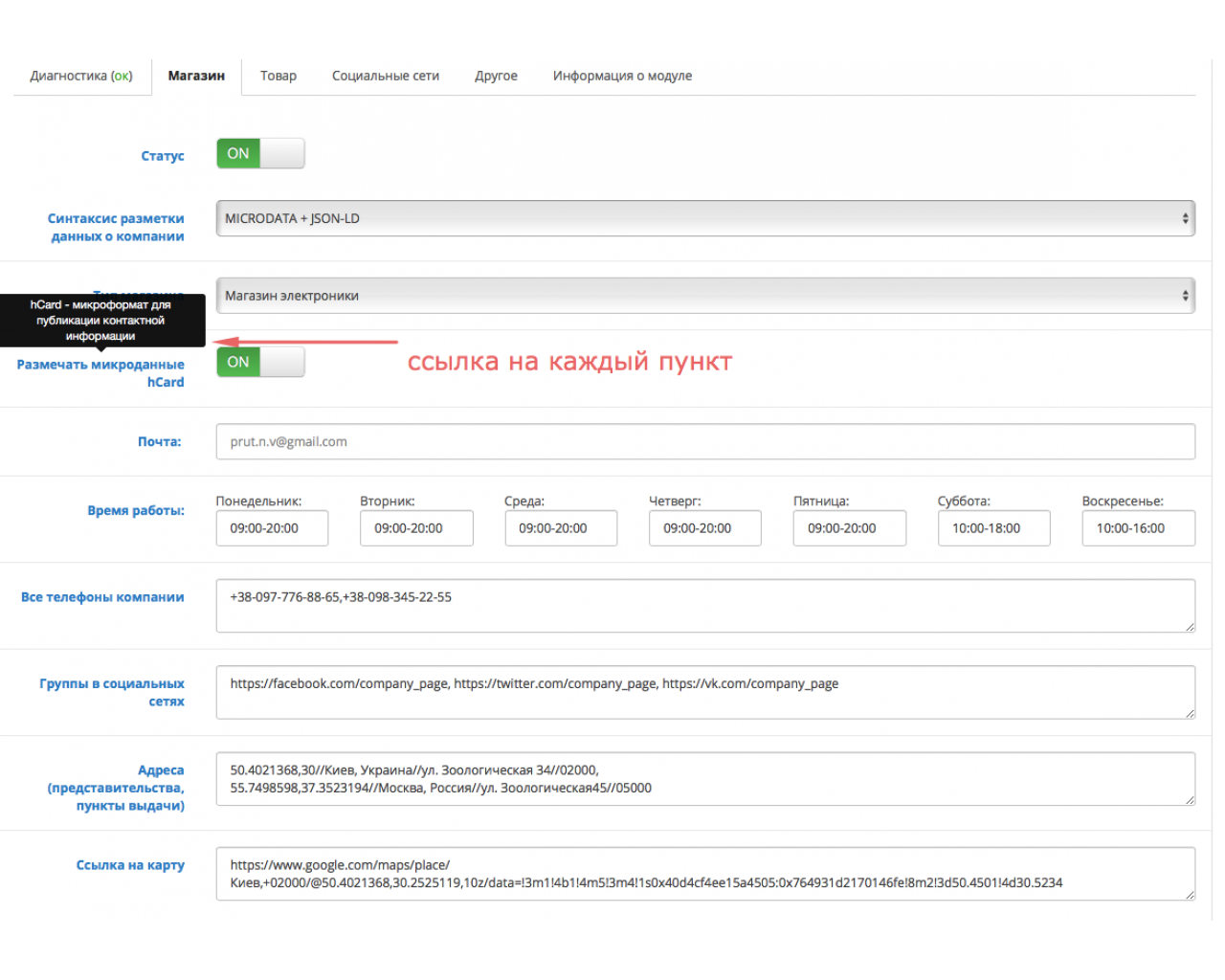Viewport: 1225px width, 980px height.
Task: Open the MICRODATA + JSON-LD dropdown
Action: (x=705, y=218)
